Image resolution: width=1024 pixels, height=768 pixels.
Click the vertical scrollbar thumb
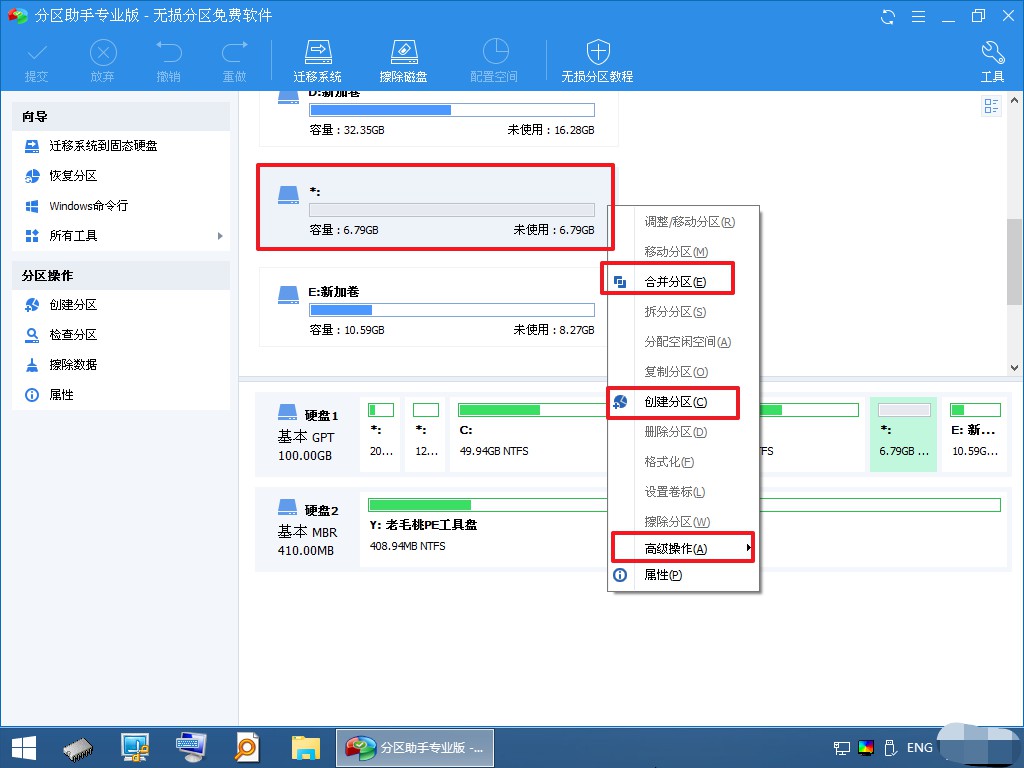1014,261
